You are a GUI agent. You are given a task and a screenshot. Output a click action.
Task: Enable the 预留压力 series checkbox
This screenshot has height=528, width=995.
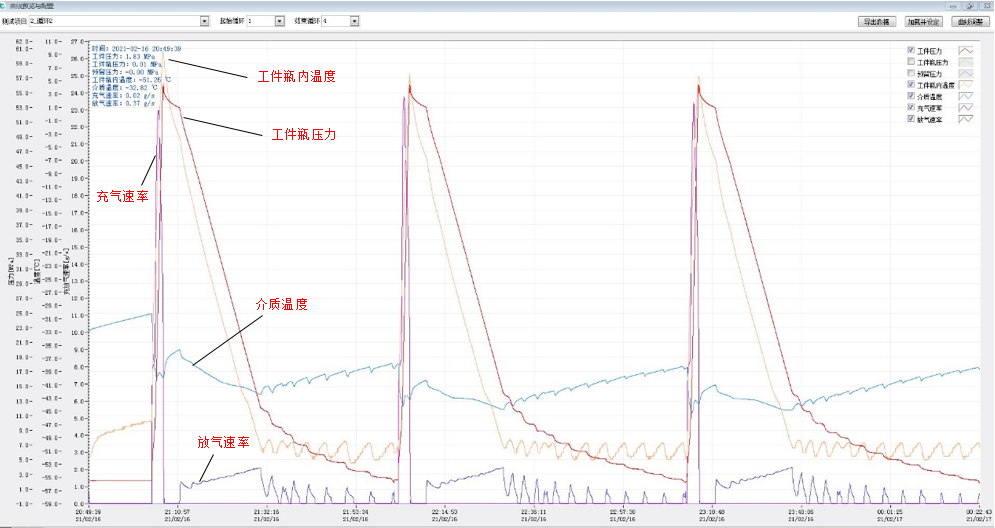pyautogui.click(x=910, y=74)
